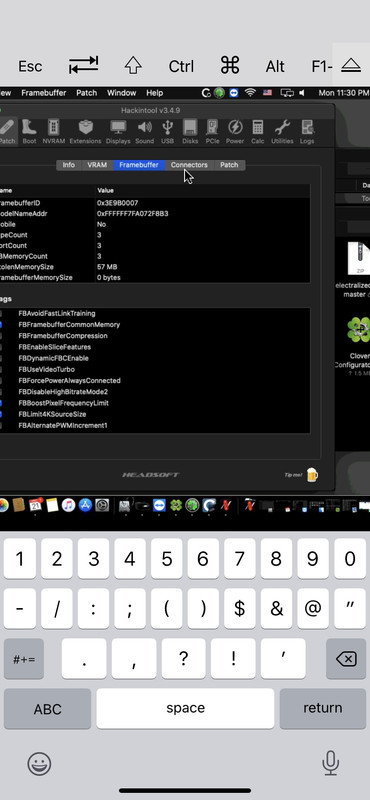Click the Wi-Fi icon in menu bar
Viewport: 370px width, 800px height.
click(250, 93)
